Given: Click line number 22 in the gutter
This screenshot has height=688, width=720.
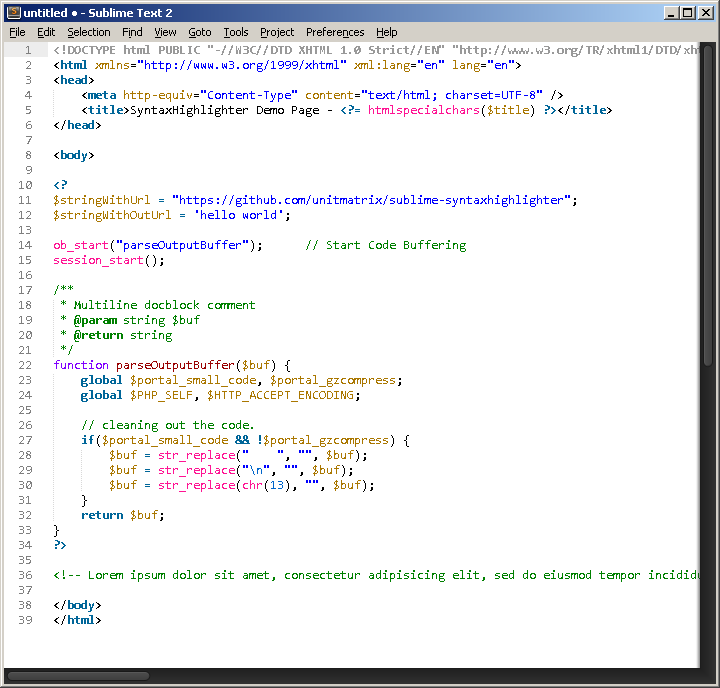Looking at the screenshot, I should 25,365.
